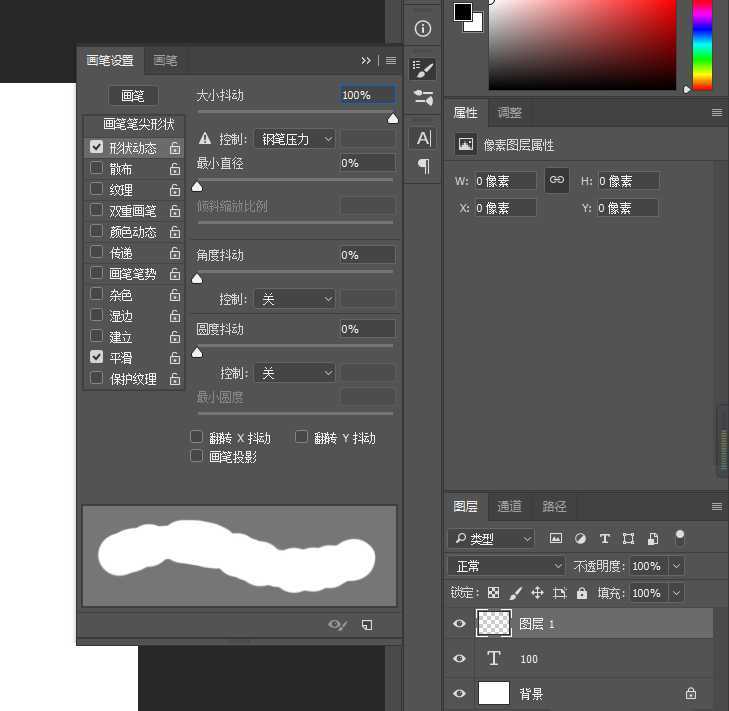Hide the 背景 layer using its eye icon
Viewport: 729px width, 711px height.
tap(459, 693)
